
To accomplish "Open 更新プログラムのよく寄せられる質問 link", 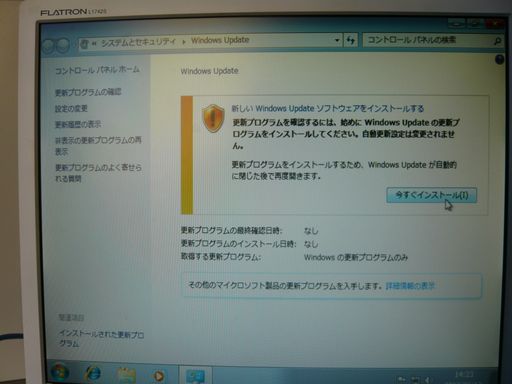I will point(98,173).
